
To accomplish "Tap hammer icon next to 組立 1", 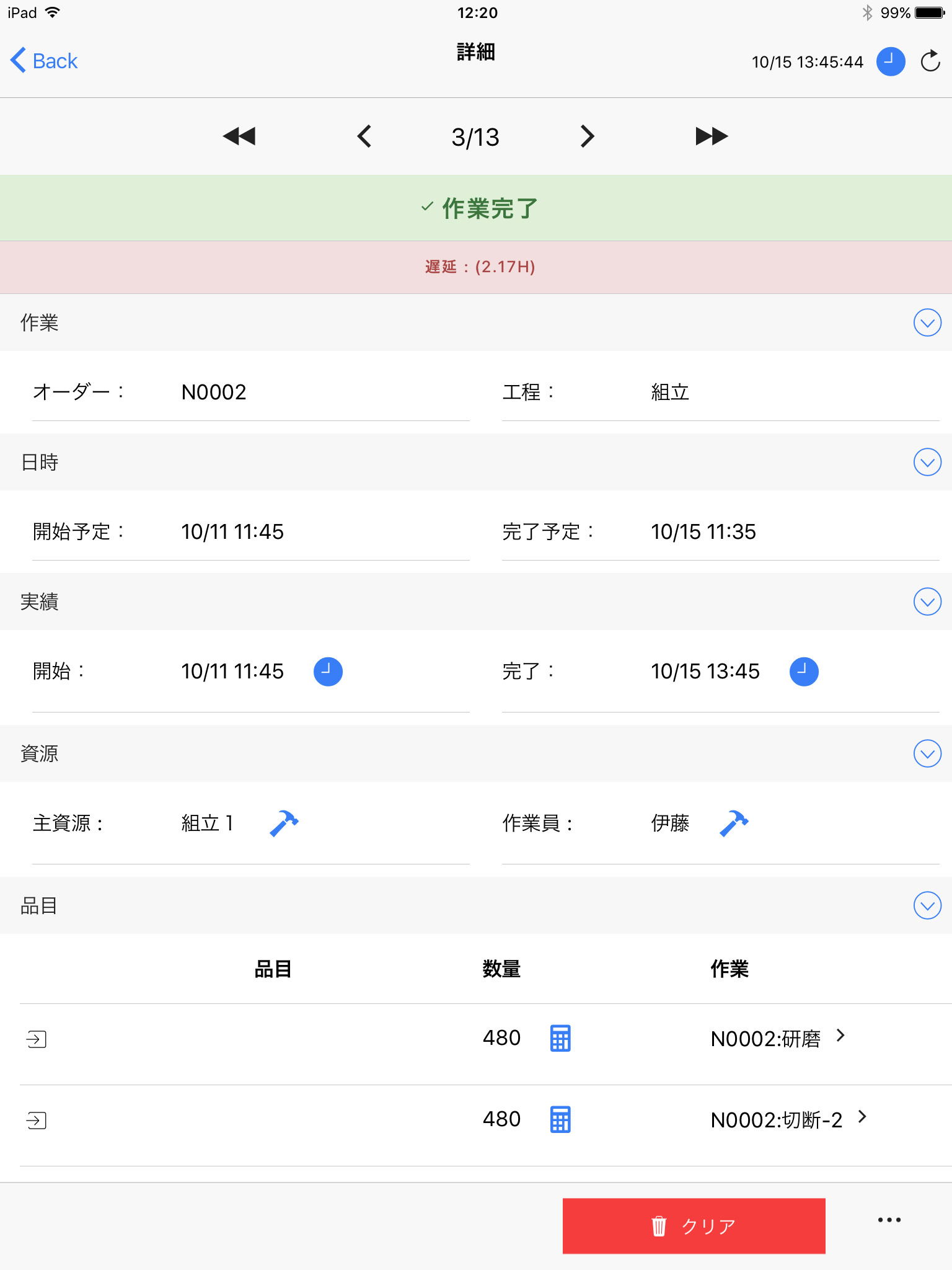I will (x=284, y=824).
